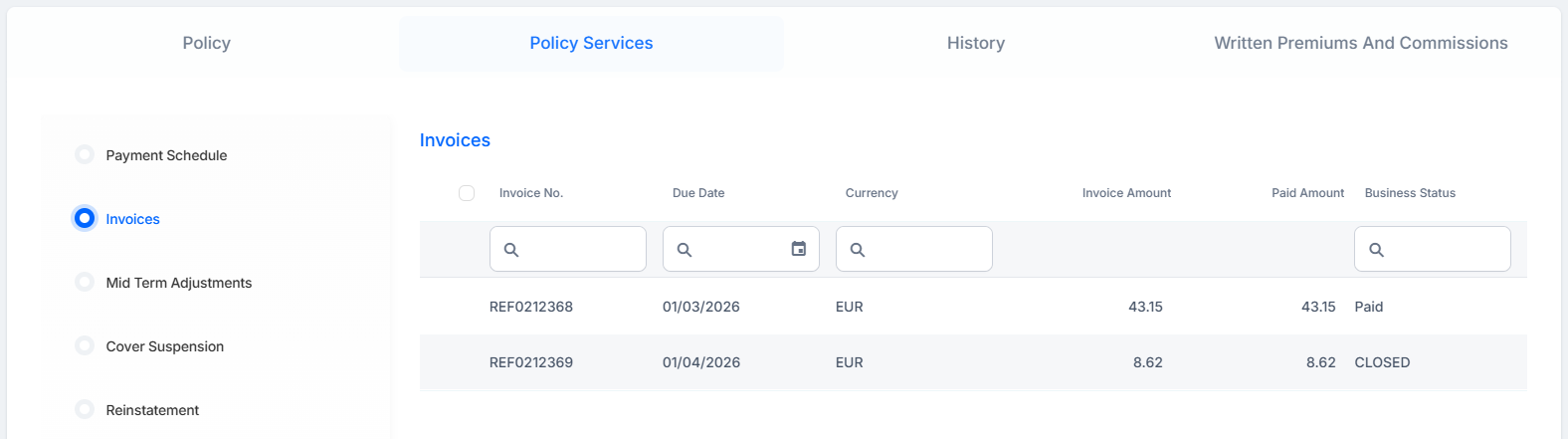Select the Reinstatement radio option
The height and width of the screenshot is (439, 1568).
(x=85, y=409)
